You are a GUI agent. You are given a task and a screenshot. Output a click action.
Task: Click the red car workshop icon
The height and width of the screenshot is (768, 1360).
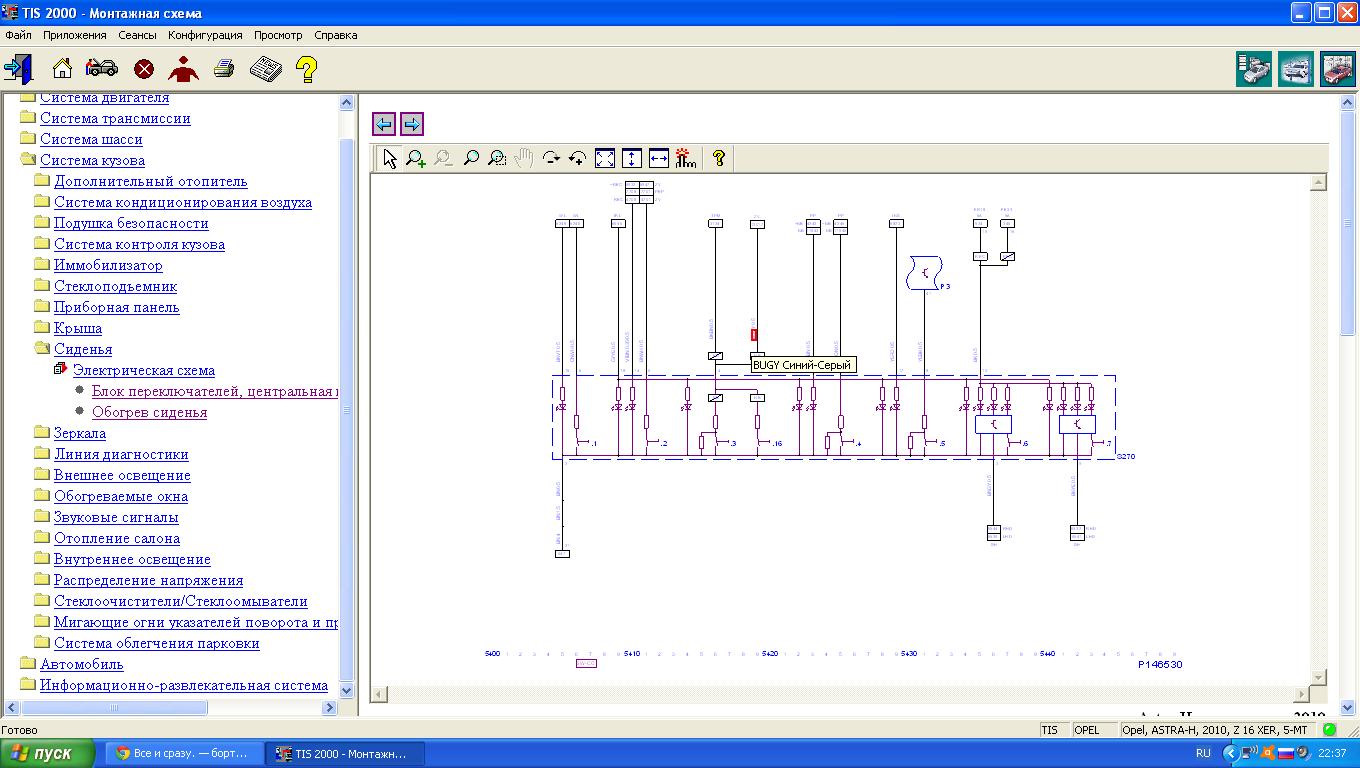[x=1338, y=69]
